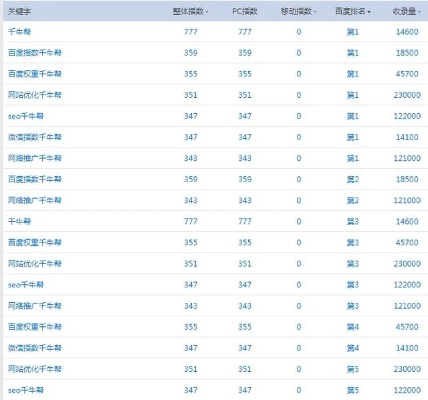The image size is (428, 400).
Task: Select 收录量 14100 in the 第4 row
Action: pos(407,348)
